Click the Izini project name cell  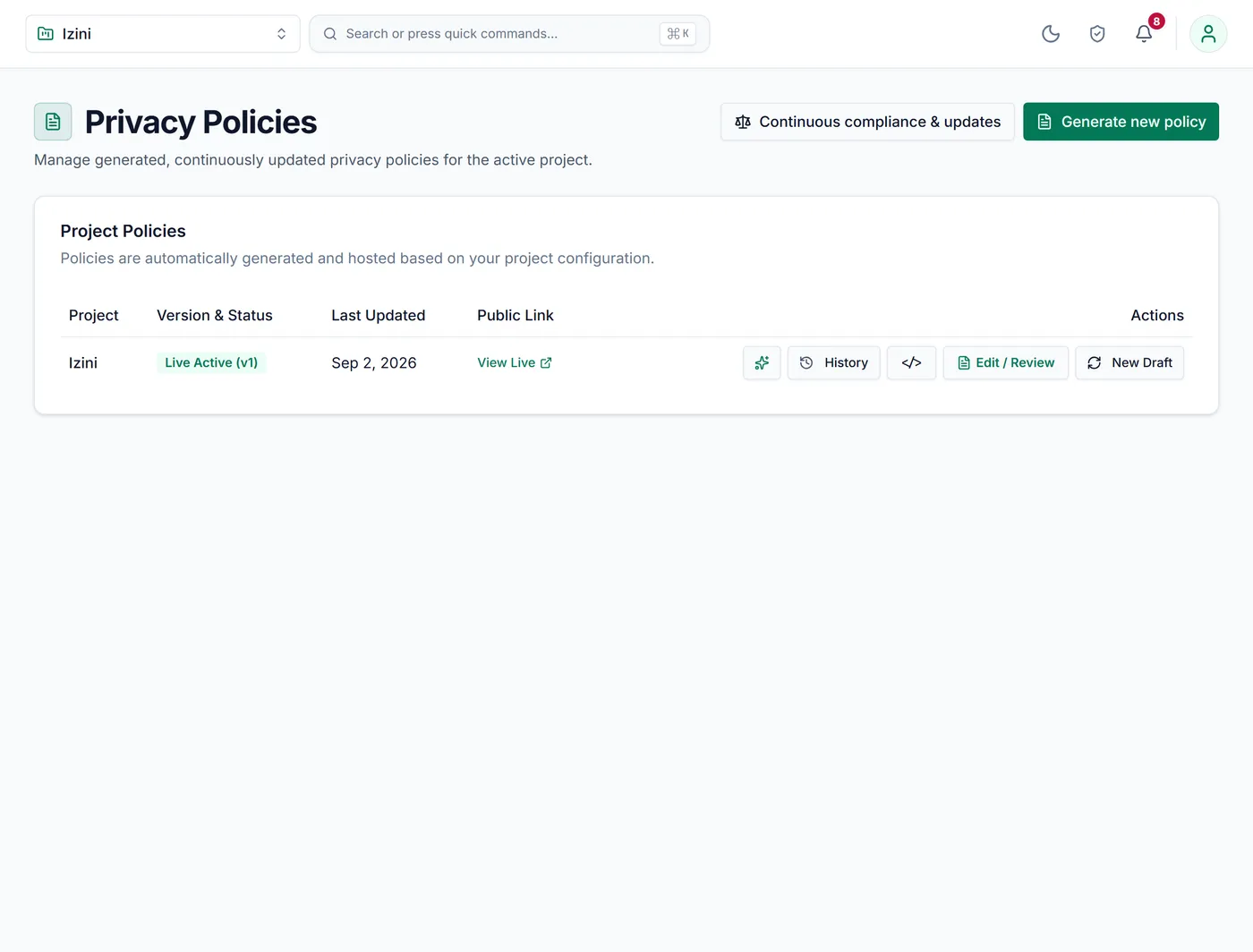83,362
